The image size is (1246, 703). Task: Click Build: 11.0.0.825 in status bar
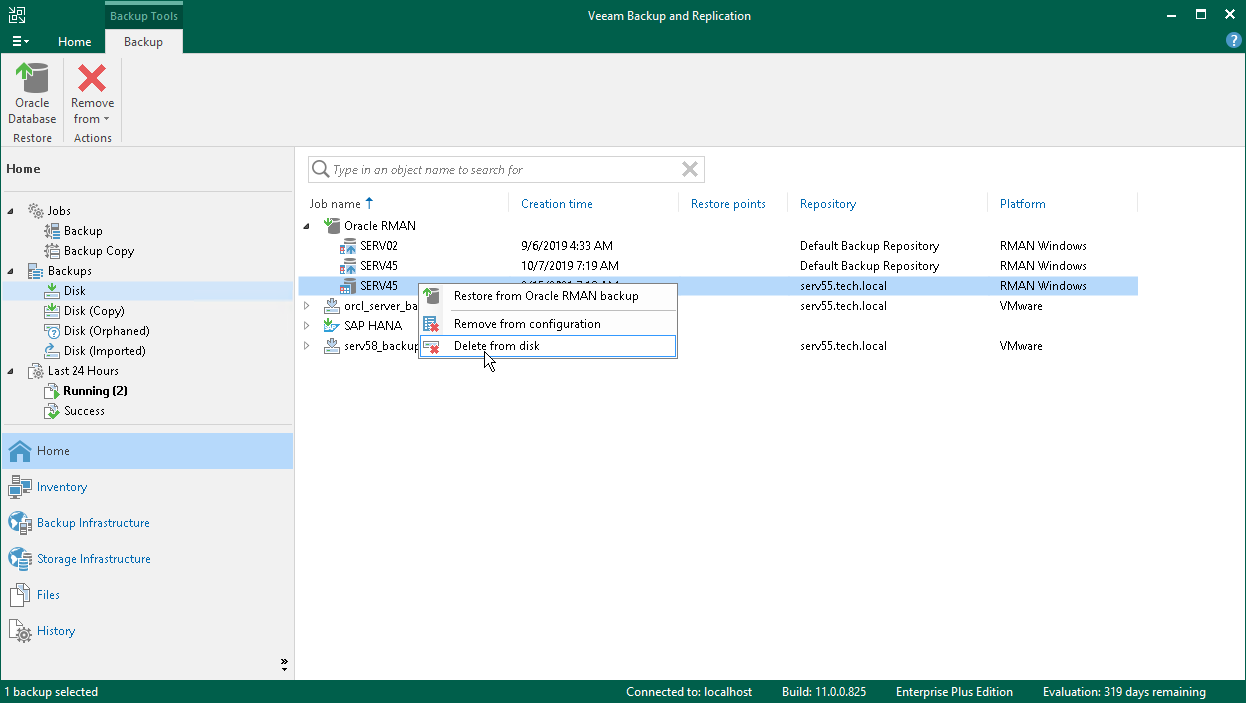point(822,692)
